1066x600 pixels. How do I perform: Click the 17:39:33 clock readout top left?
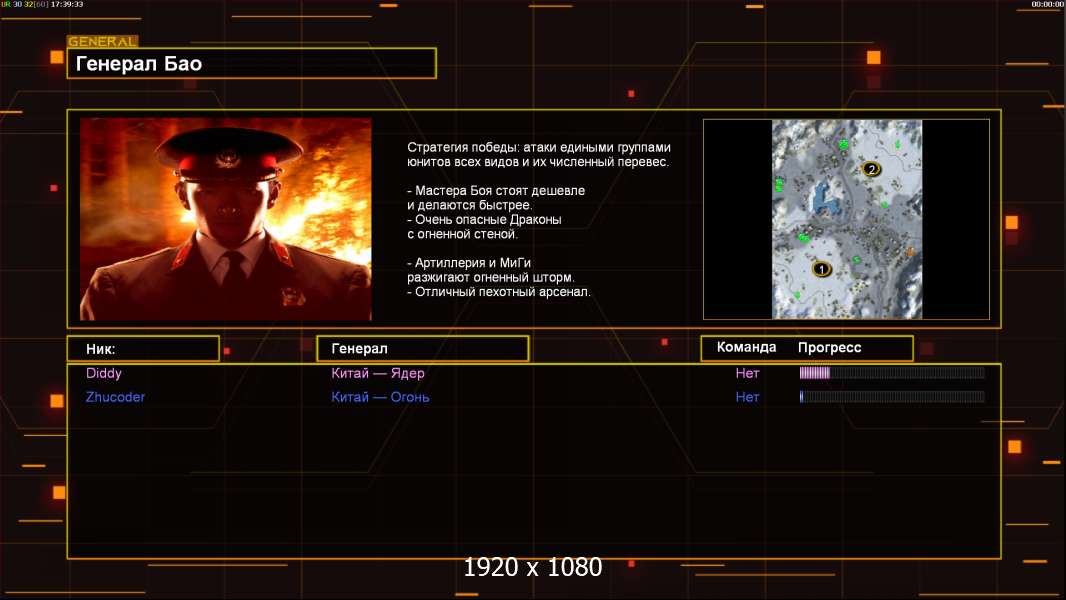pos(67,4)
